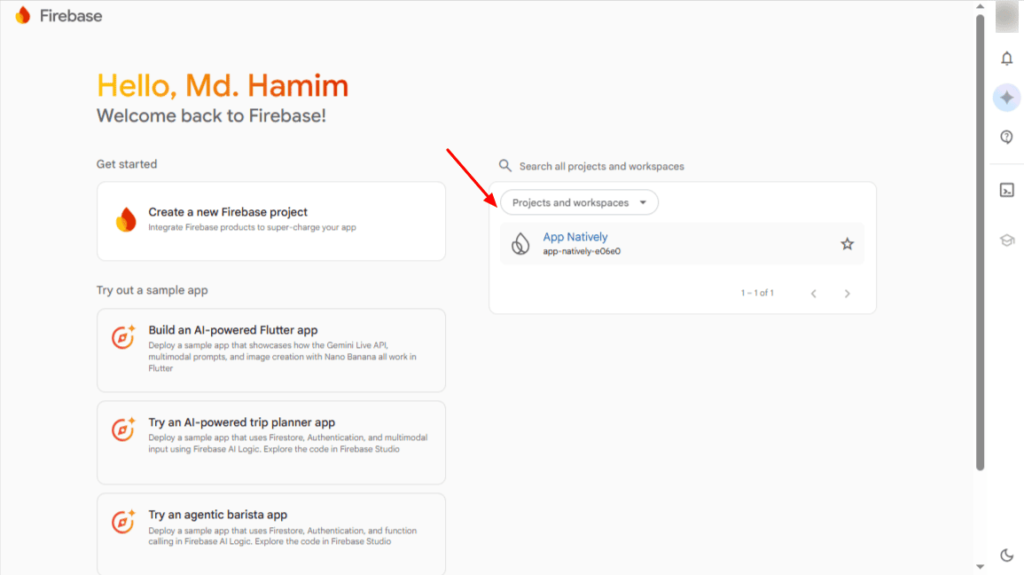
Task: Click the App Natively project icon
Action: (x=520, y=244)
